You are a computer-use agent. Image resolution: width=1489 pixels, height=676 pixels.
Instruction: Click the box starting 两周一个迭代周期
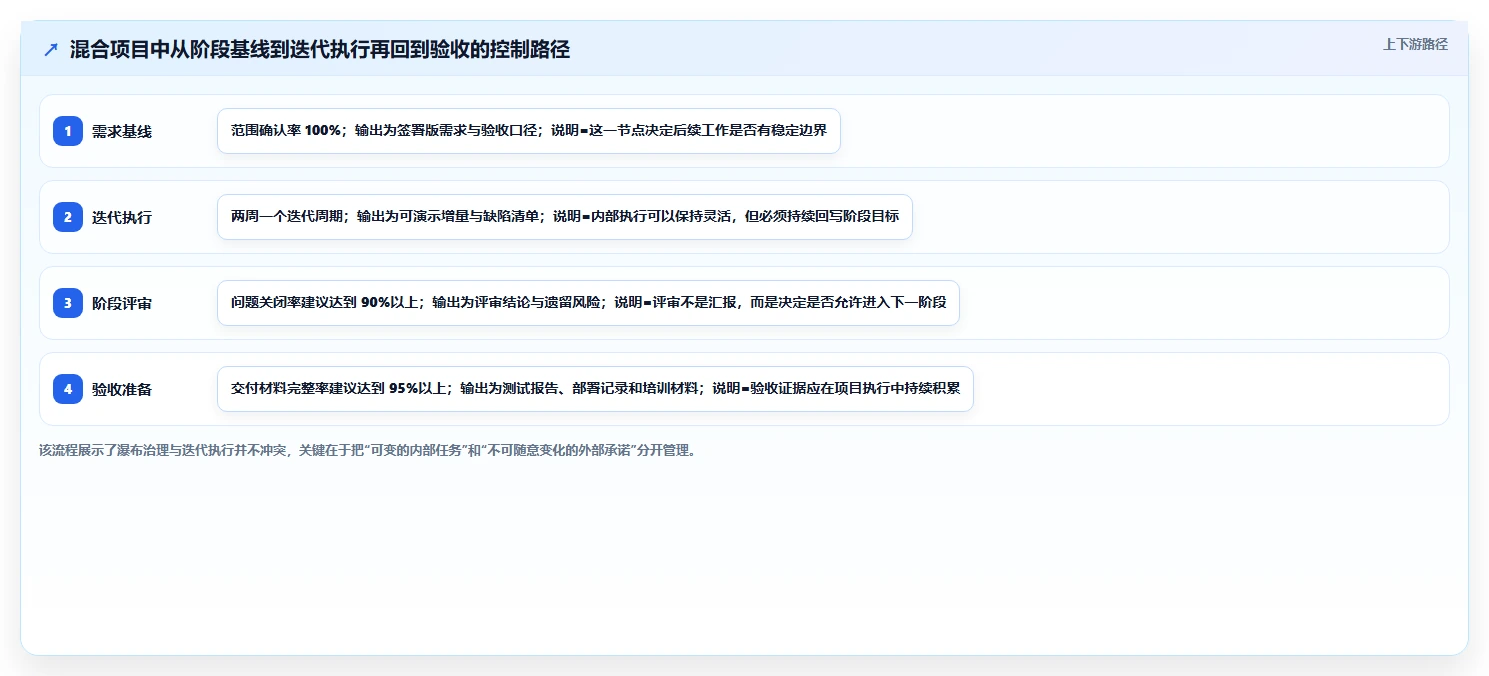point(565,217)
